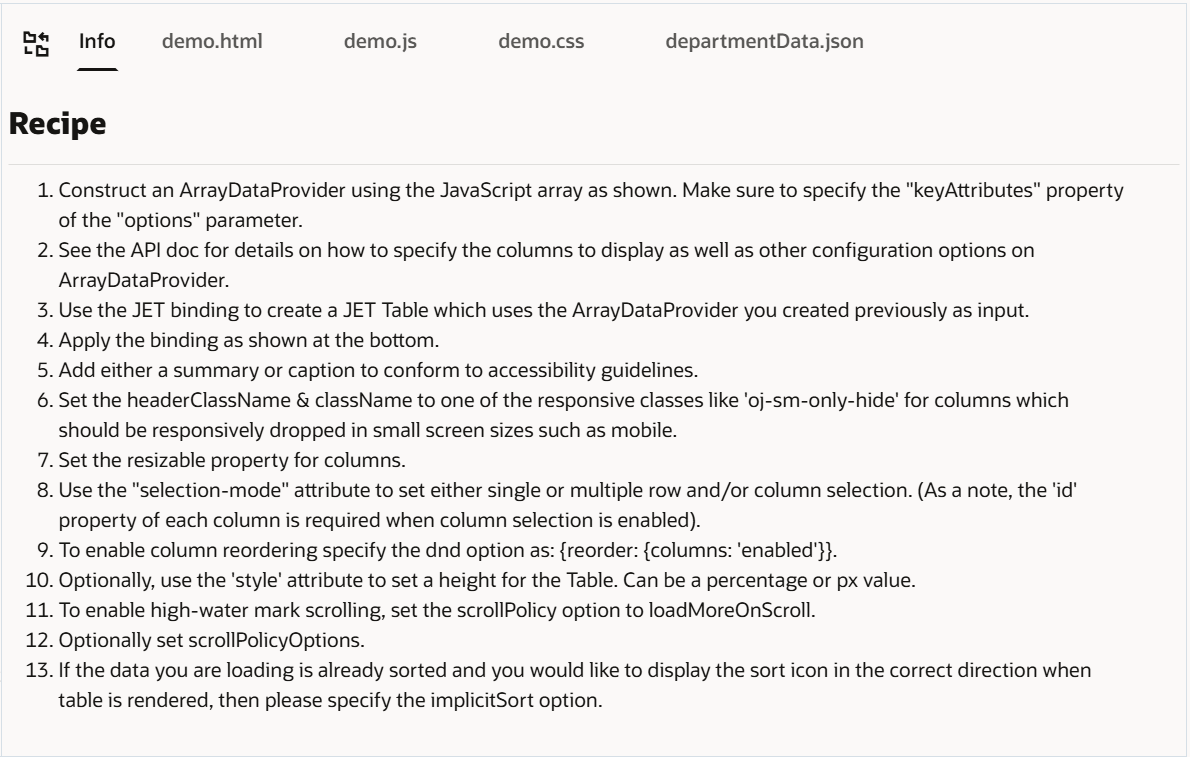This screenshot has height=757, width=1190.
Task: Click the Recipe heading
Action: (58, 124)
